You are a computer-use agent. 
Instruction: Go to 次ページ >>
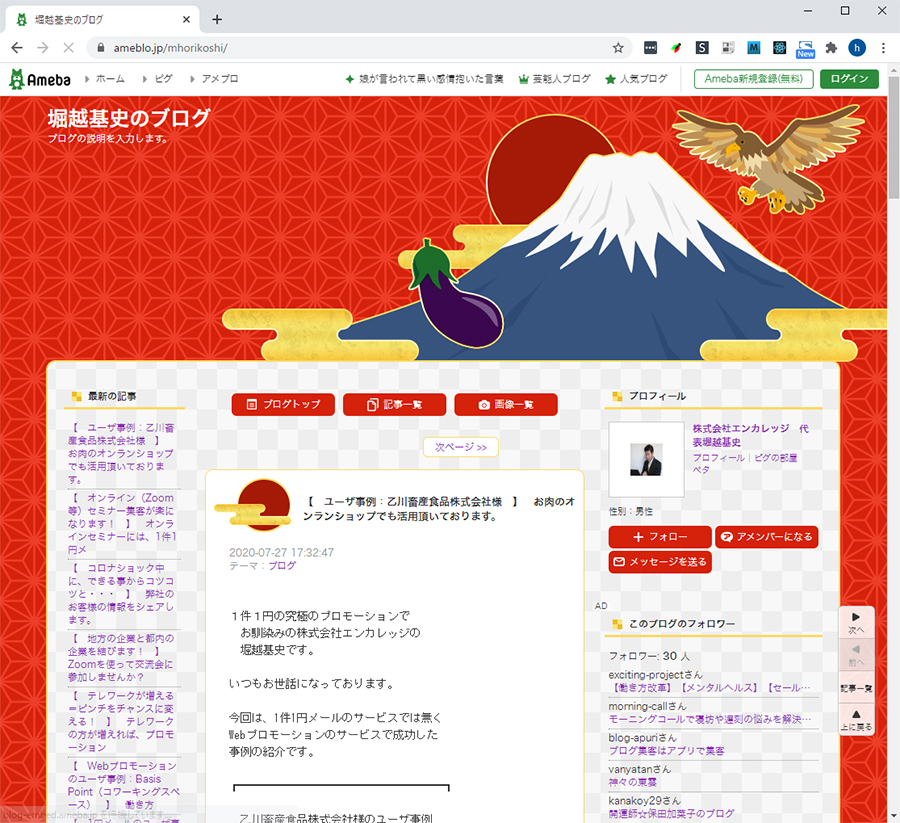click(461, 447)
